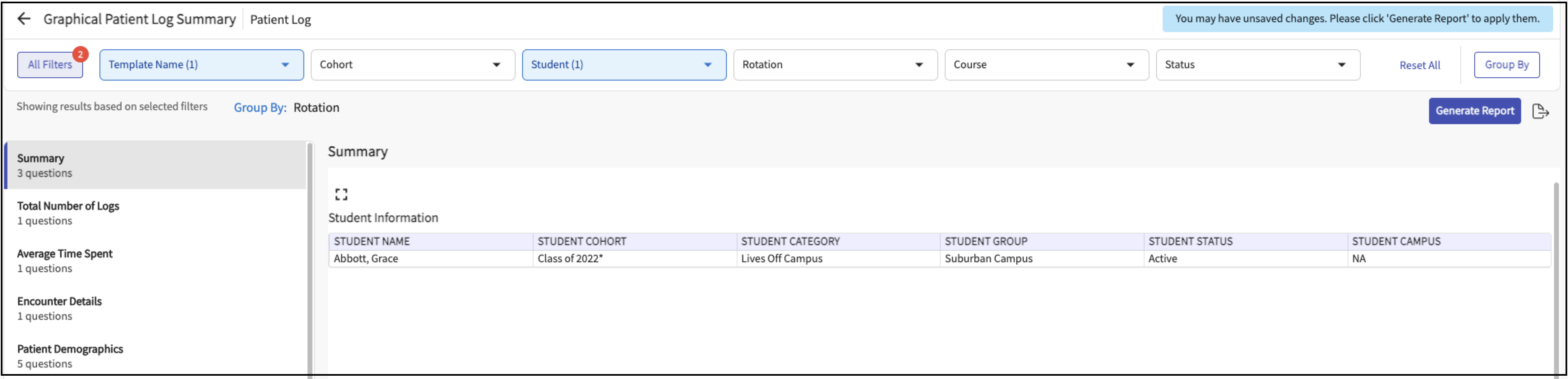Screen dimensions: 1568x379
Task: Click the sidebar vertical scrollbar
Action: [x=310, y=256]
